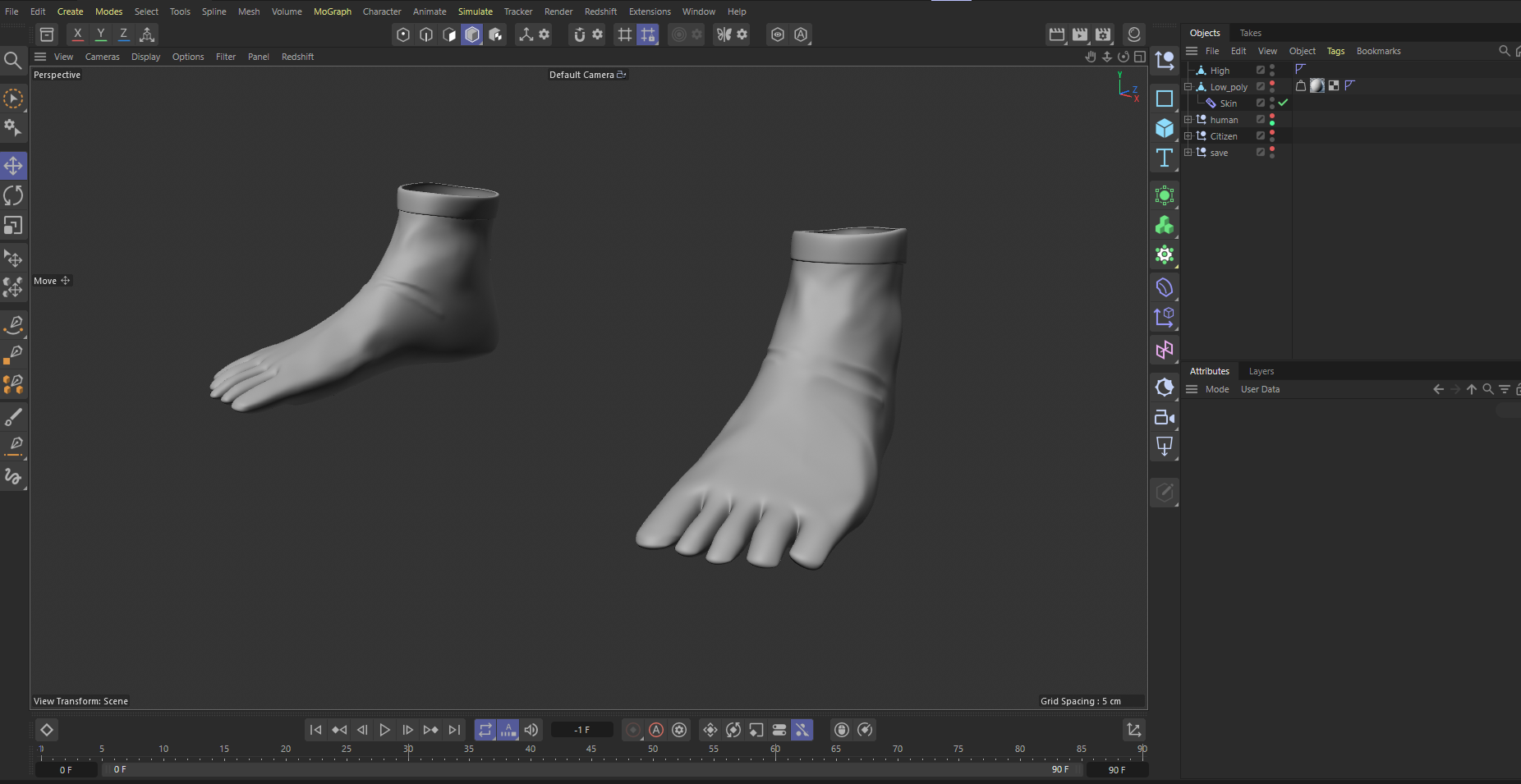Open the Autokeying button in timeline bar
Screen dimensions: 1521x784
click(x=656, y=730)
